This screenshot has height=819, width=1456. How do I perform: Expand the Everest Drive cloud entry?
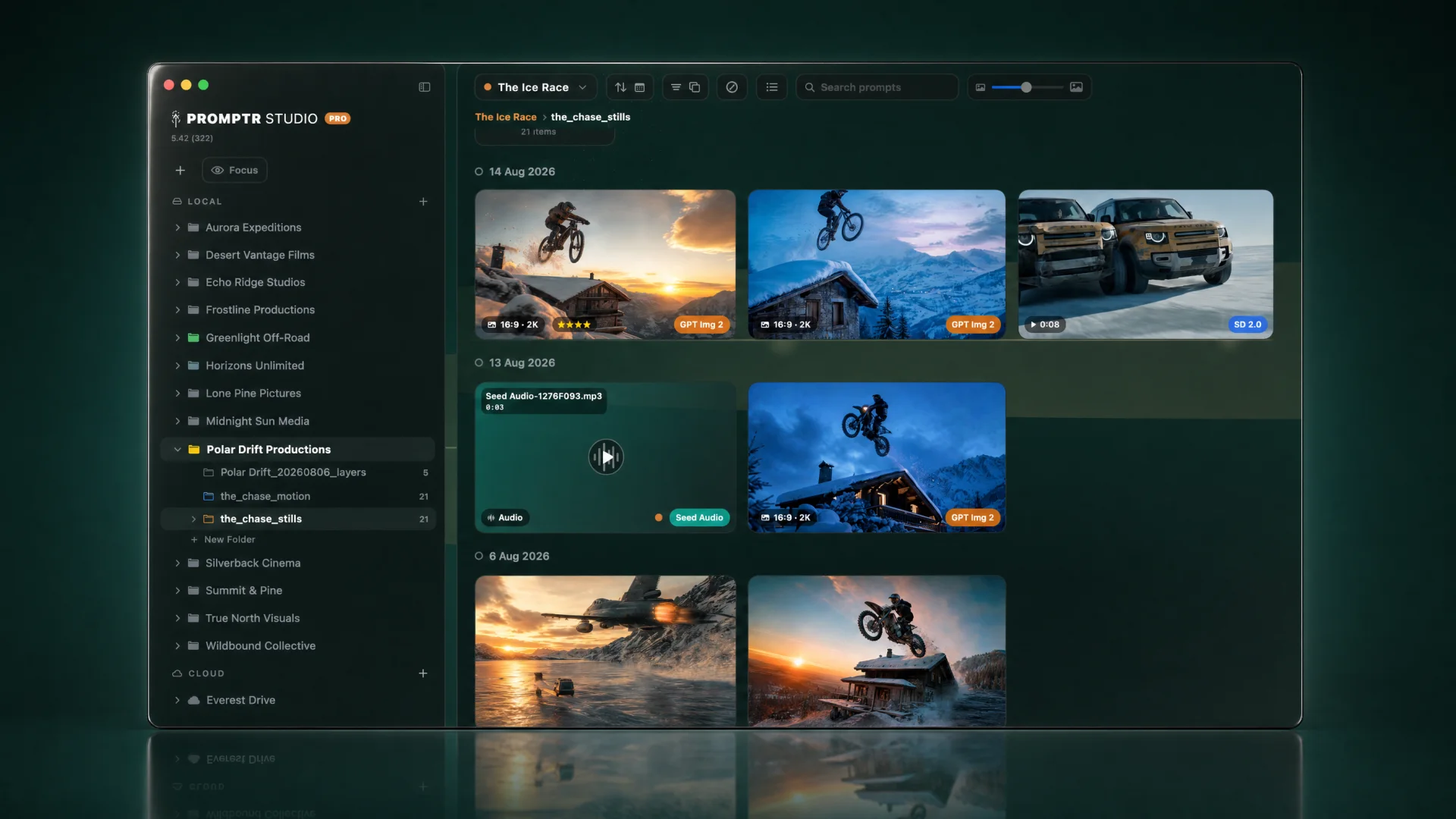(177, 700)
